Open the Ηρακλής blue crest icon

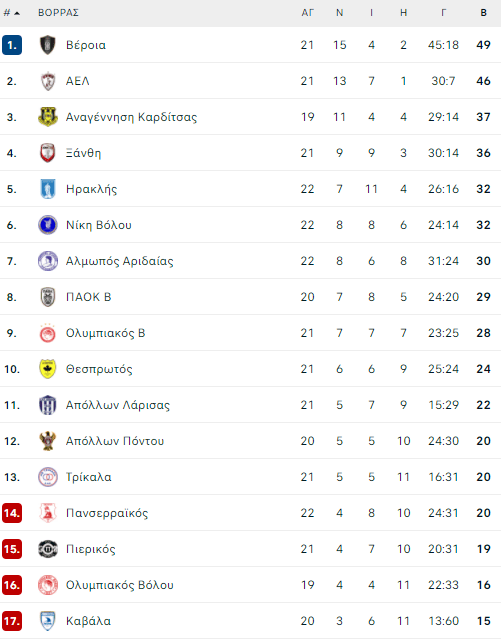click(x=48, y=189)
